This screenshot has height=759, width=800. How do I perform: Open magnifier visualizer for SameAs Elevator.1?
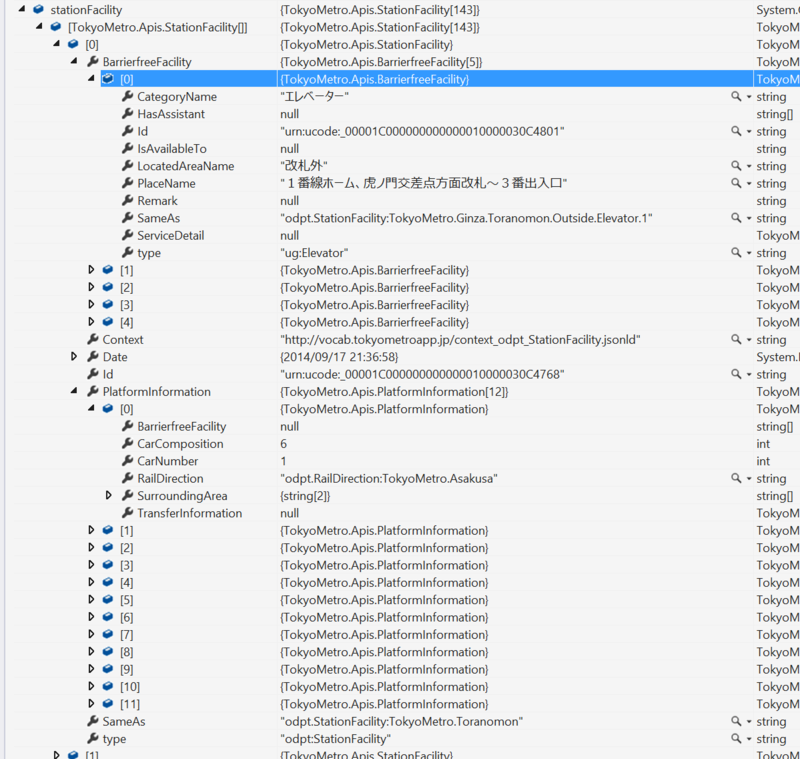[736, 217]
